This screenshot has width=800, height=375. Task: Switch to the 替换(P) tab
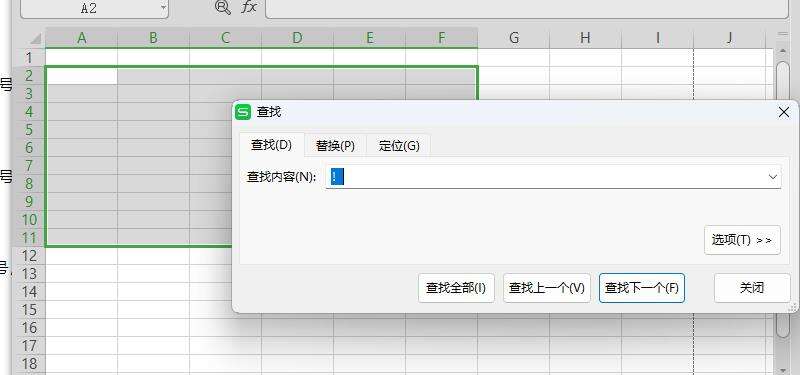(335, 146)
